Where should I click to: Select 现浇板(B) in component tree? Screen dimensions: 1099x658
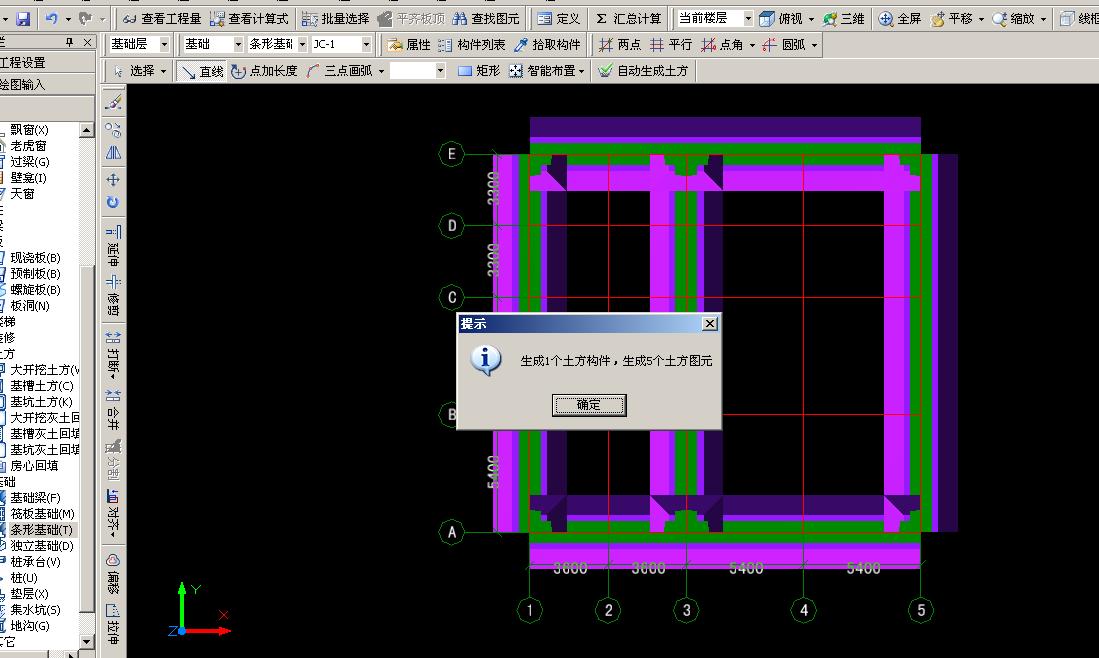click(35, 257)
